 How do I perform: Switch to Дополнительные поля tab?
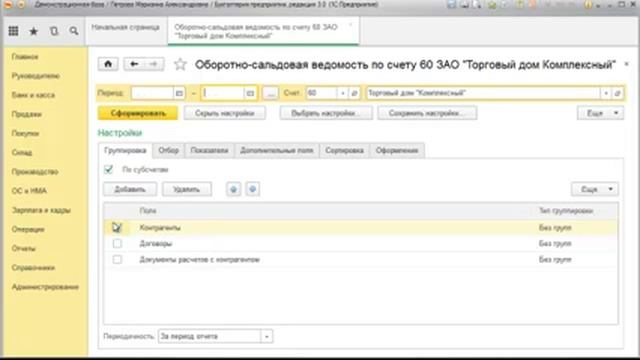[x=277, y=151]
